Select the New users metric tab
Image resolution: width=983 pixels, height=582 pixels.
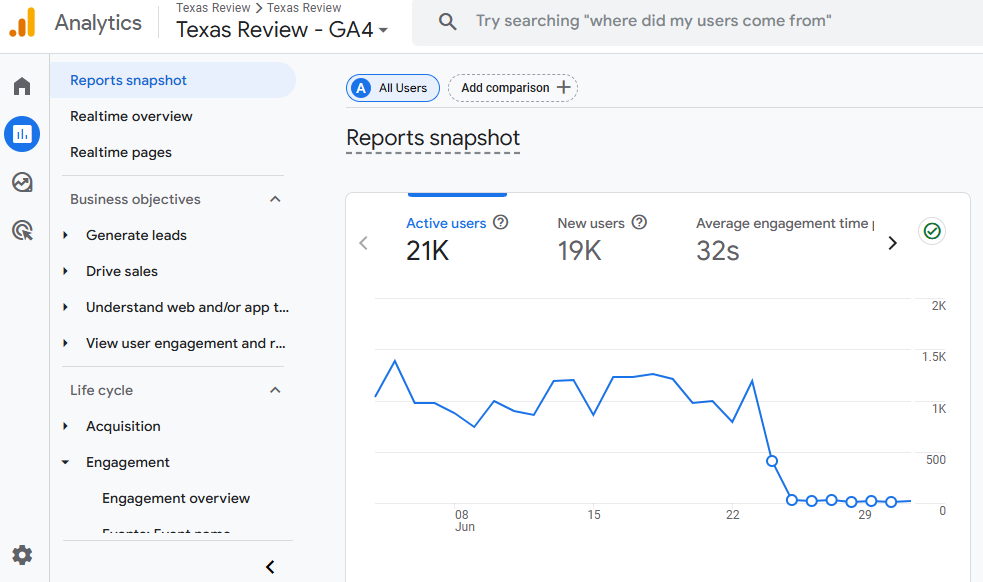tap(602, 240)
